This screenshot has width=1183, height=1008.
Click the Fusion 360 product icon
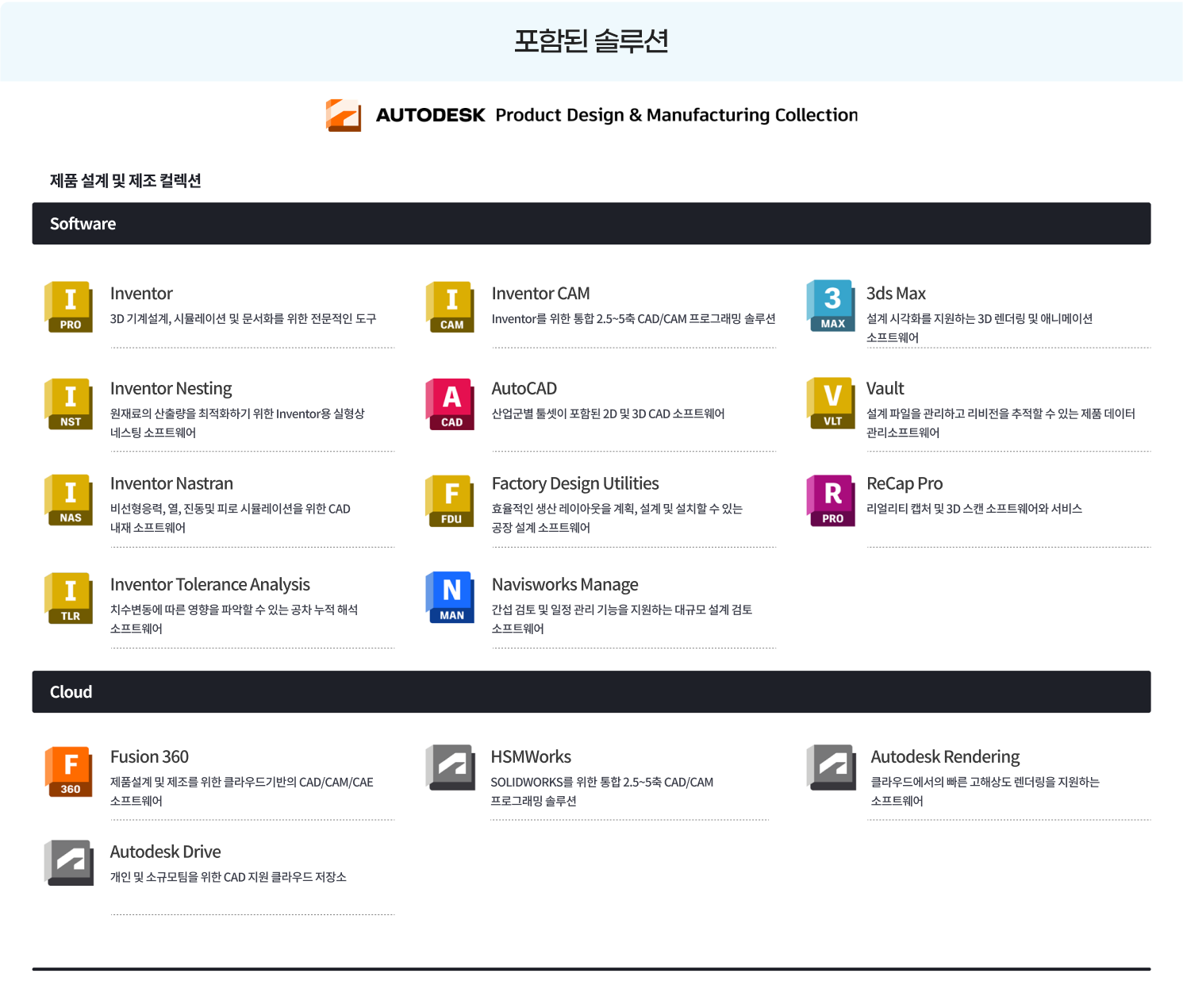[x=68, y=771]
